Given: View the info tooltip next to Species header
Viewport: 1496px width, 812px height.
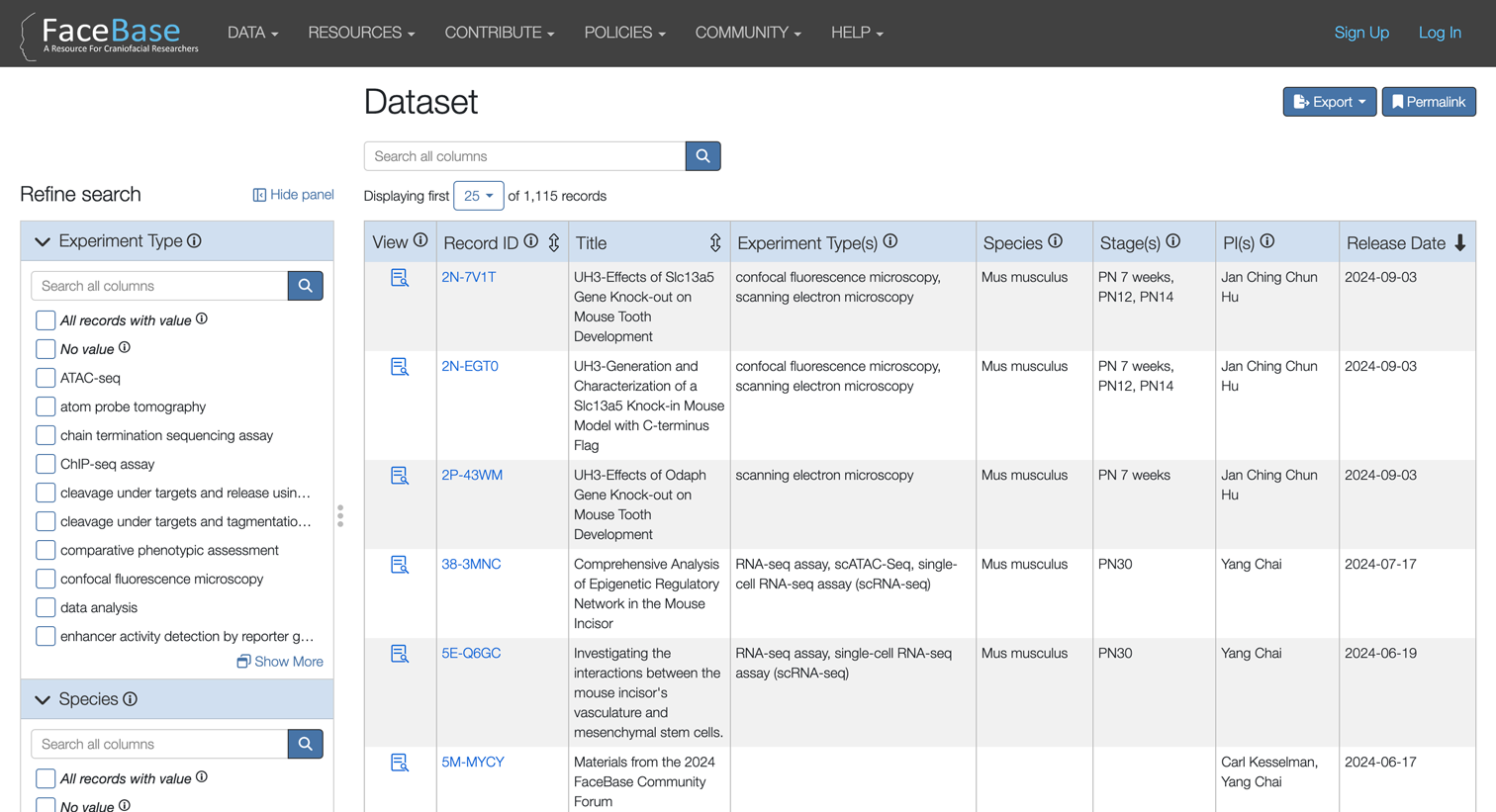Looking at the screenshot, I should 1057,240.
